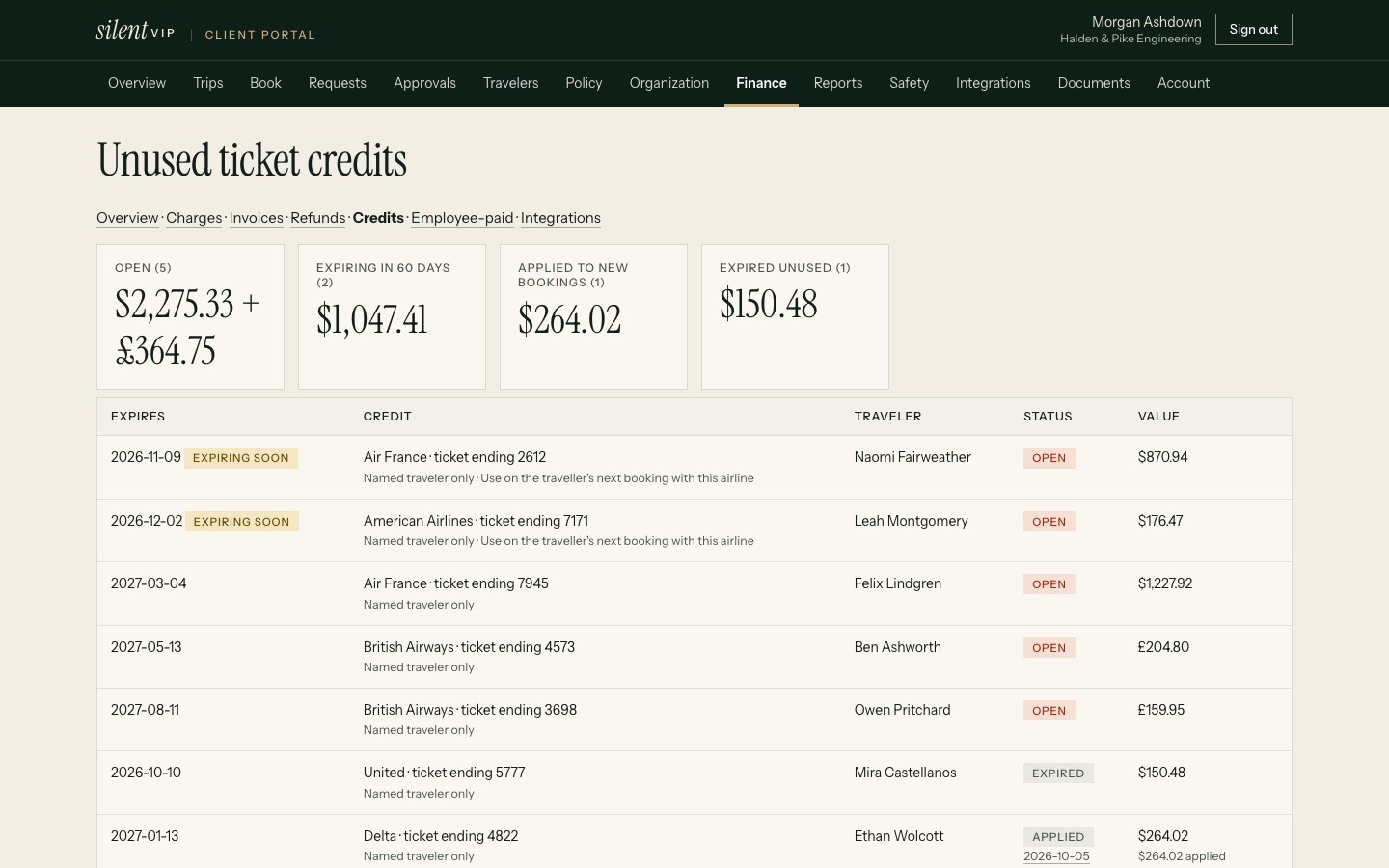The image size is (1389, 868).
Task: Open the Employee-paid finance link
Action: coord(462,218)
